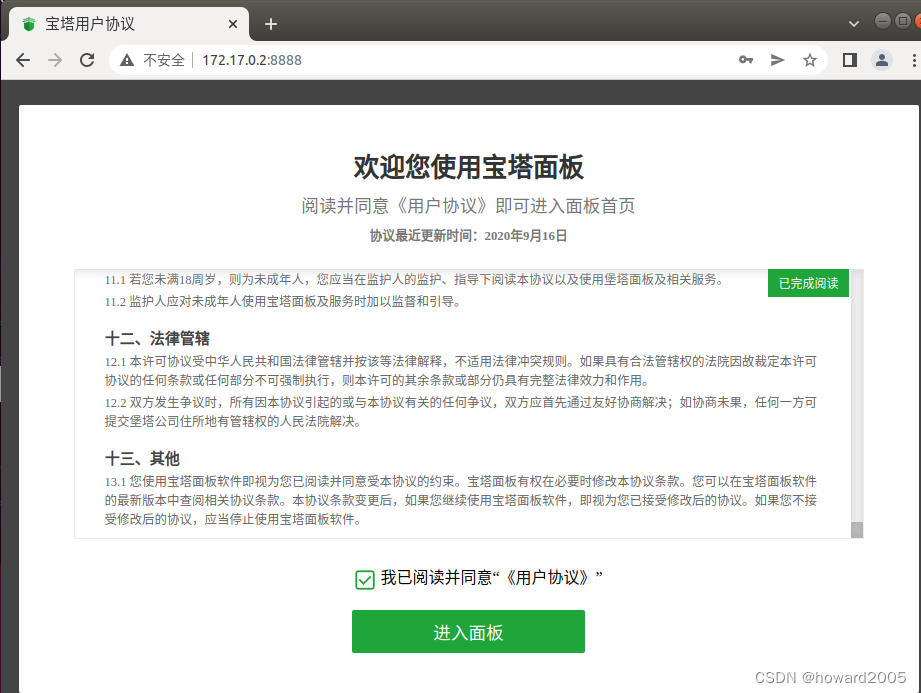This screenshot has height=693, width=921.
Task: Toggle the 我已阅读并同意 agreement checkbox
Action: click(365, 580)
